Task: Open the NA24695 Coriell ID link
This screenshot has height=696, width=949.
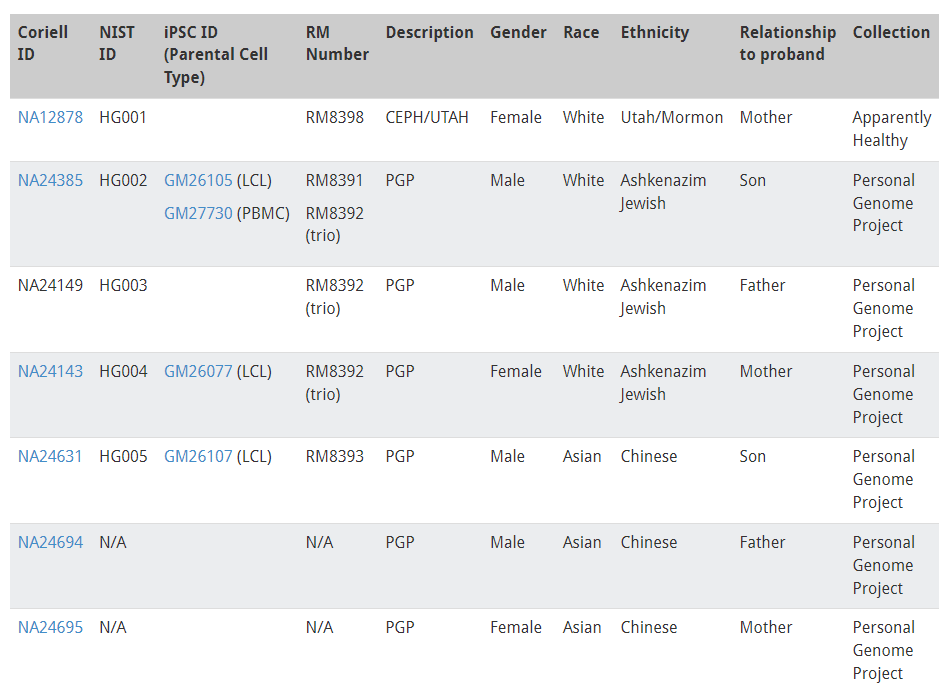Action: 50,628
